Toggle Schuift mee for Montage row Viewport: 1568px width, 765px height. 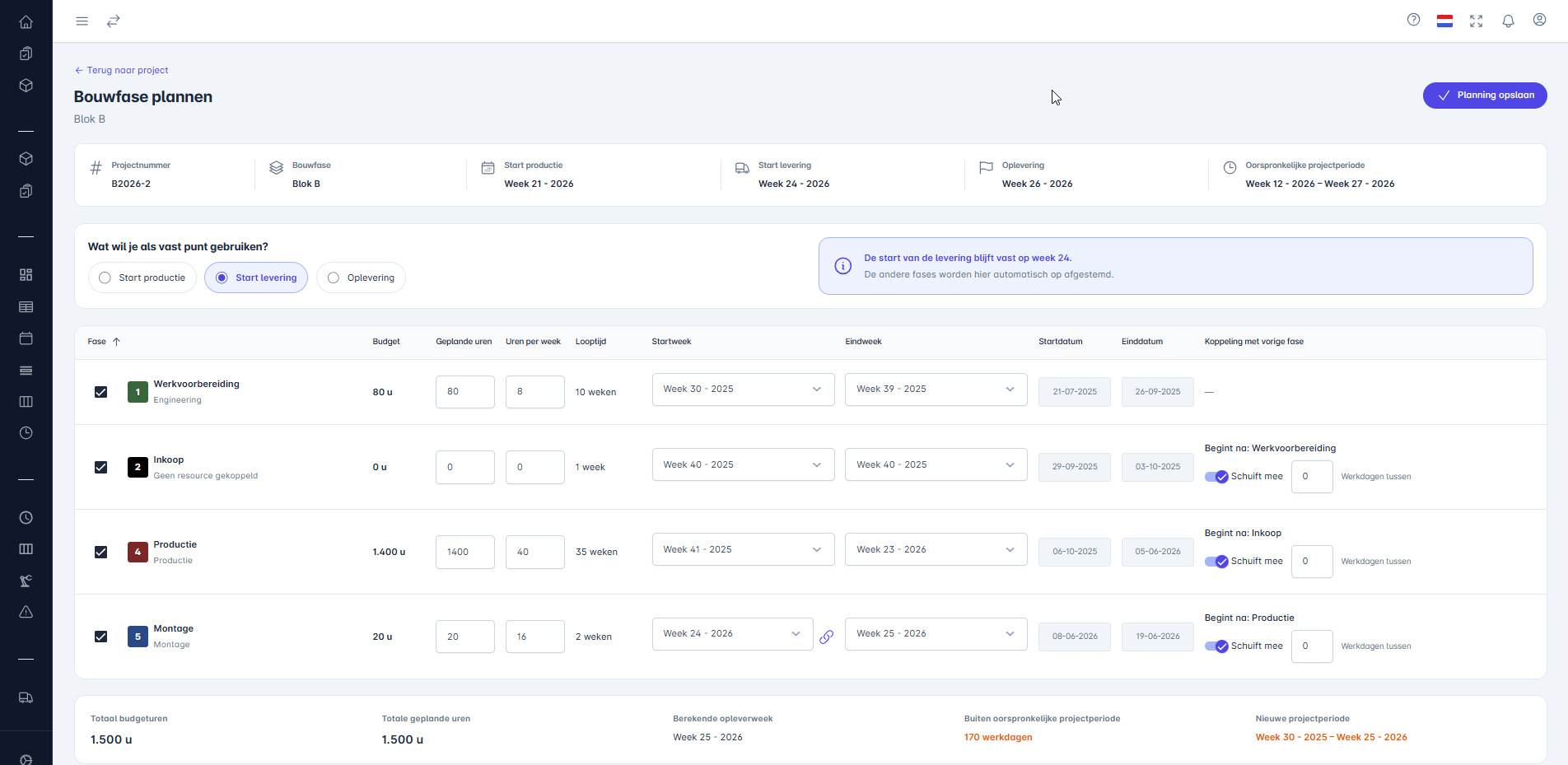tap(1216, 646)
